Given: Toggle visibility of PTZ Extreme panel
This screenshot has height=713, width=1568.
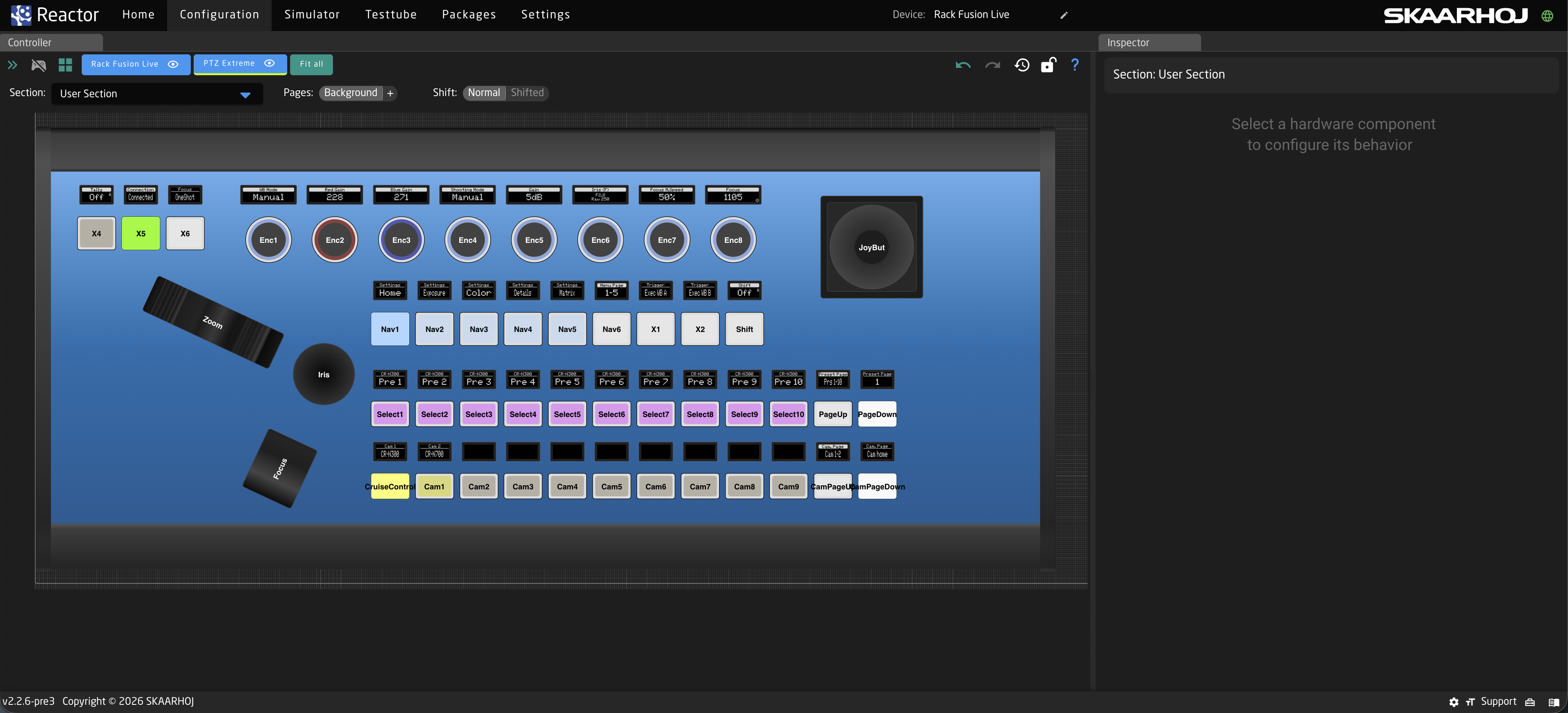Looking at the screenshot, I should [270, 63].
